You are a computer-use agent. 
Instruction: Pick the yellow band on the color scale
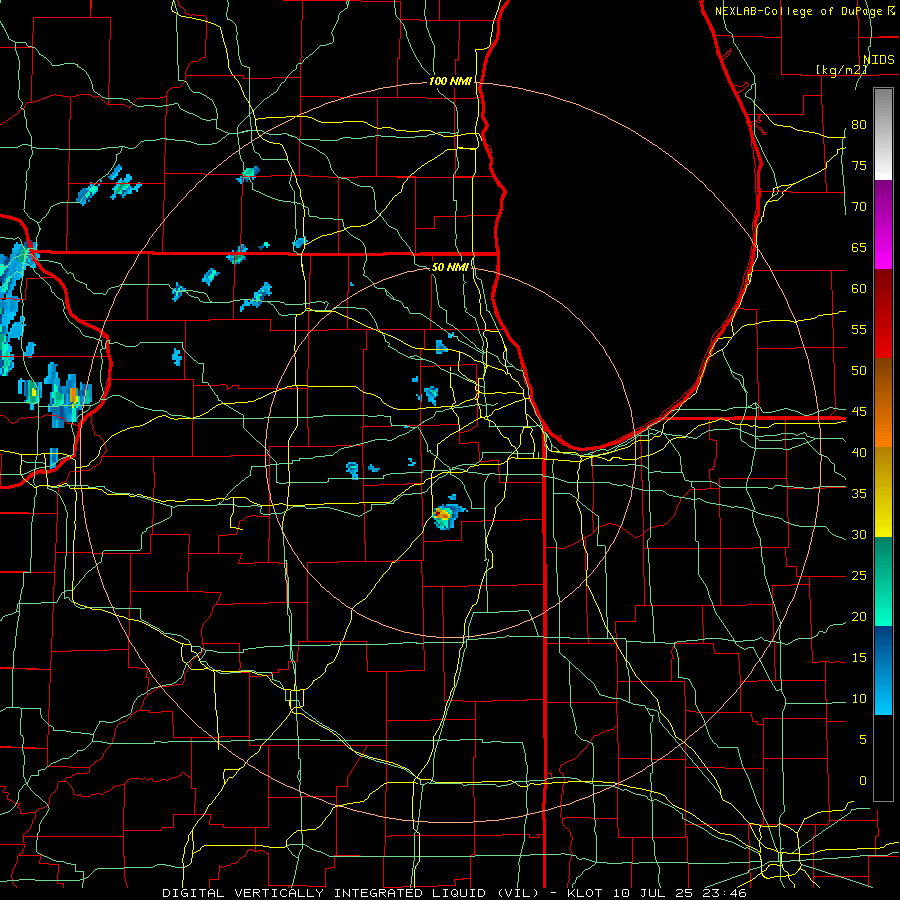883,492
